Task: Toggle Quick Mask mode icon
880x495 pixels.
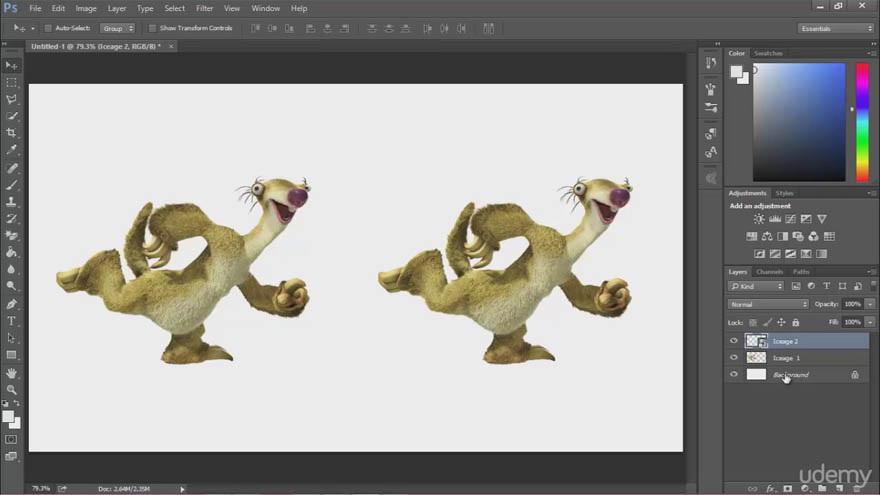Action: (x=11, y=439)
